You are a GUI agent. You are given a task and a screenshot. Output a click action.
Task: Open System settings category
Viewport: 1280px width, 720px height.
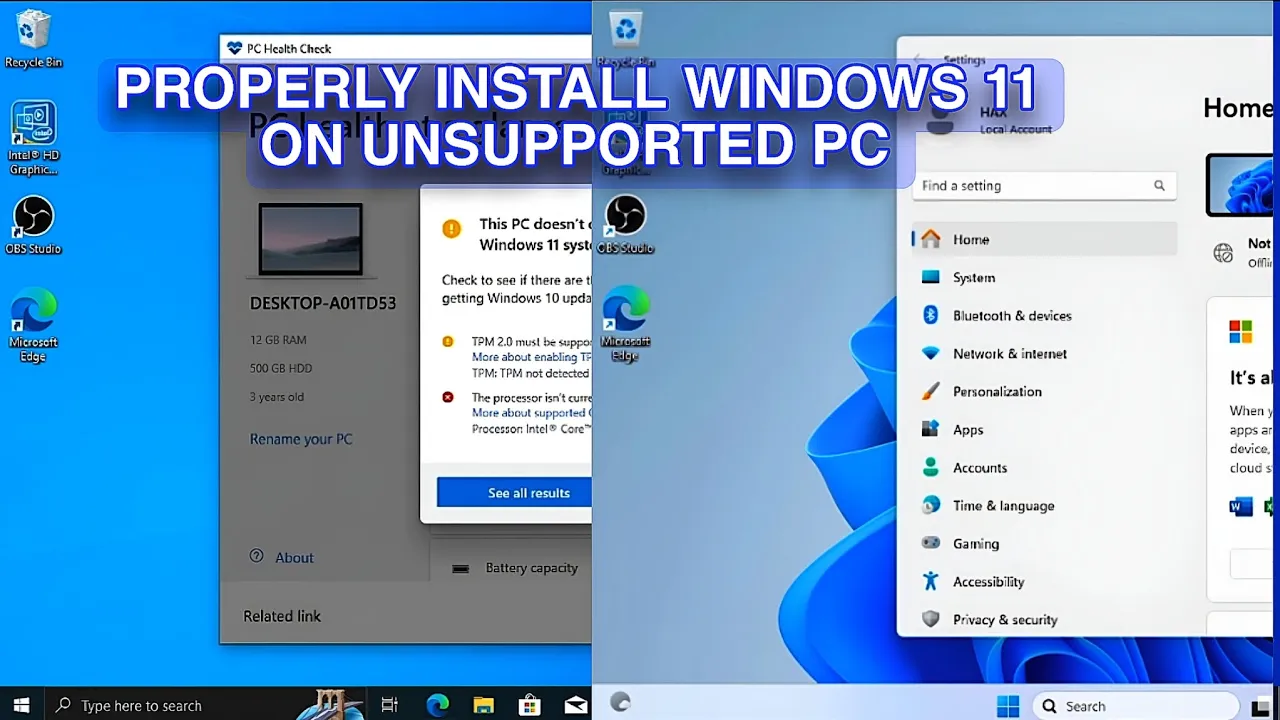coord(1044,277)
